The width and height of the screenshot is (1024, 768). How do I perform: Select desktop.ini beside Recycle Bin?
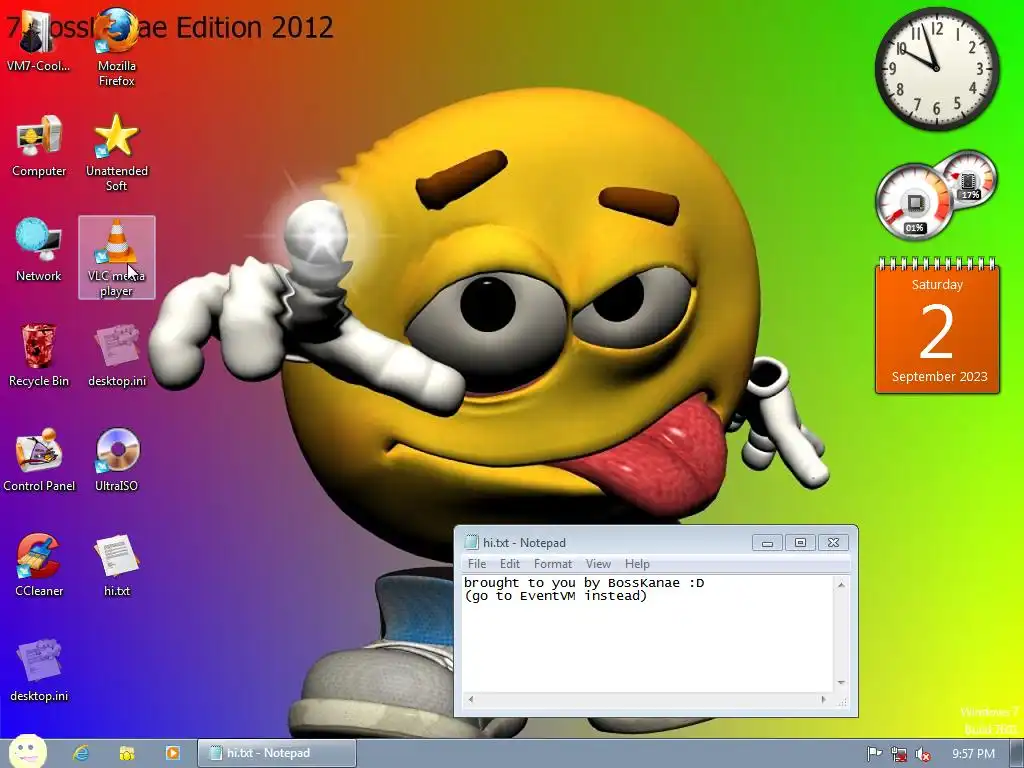[x=117, y=355]
